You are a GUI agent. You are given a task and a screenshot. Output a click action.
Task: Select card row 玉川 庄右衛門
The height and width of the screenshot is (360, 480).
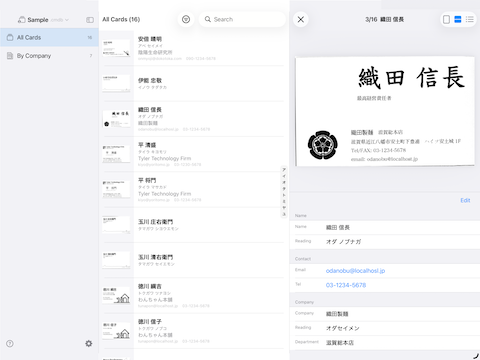[x=194, y=225]
